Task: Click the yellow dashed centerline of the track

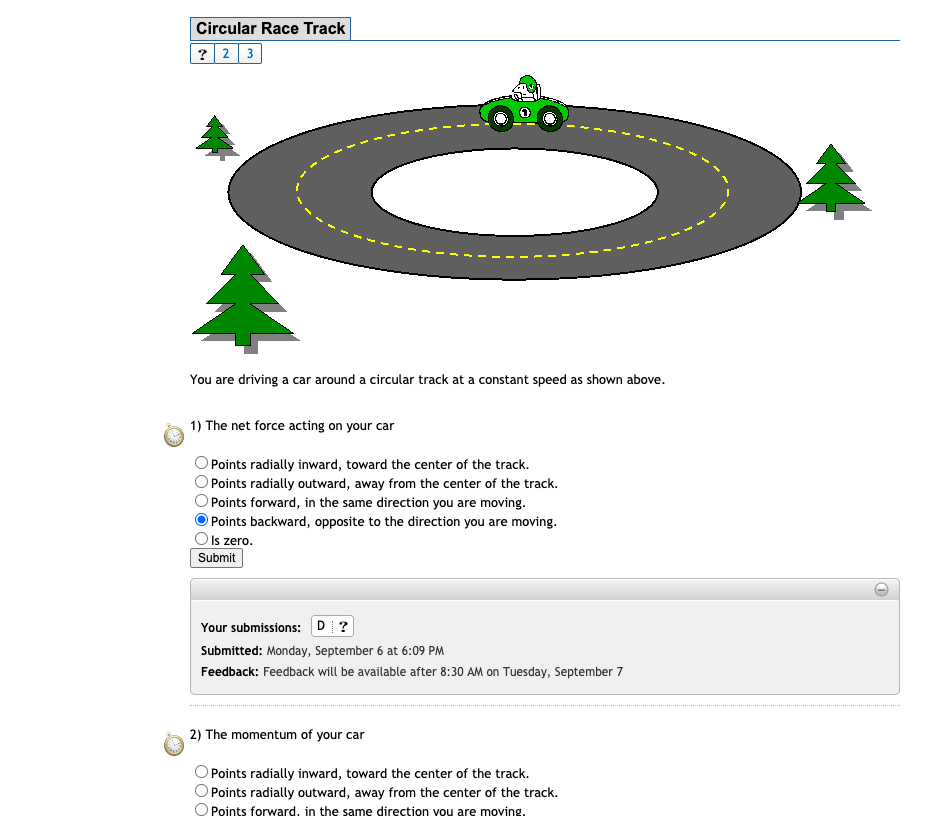Action: pyautogui.click(x=510, y=256)
